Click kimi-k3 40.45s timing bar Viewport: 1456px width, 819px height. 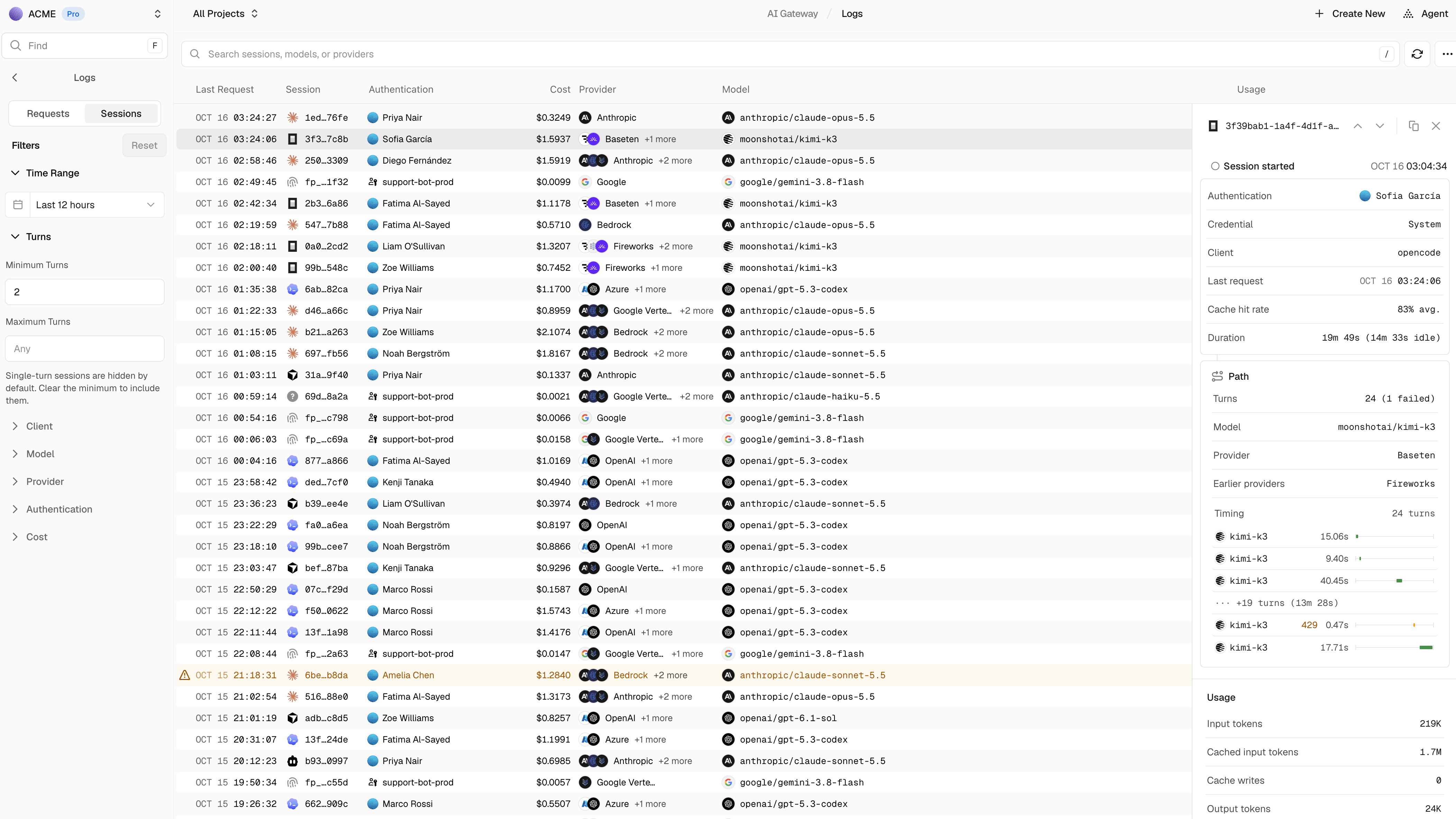tap(1399, 581)
